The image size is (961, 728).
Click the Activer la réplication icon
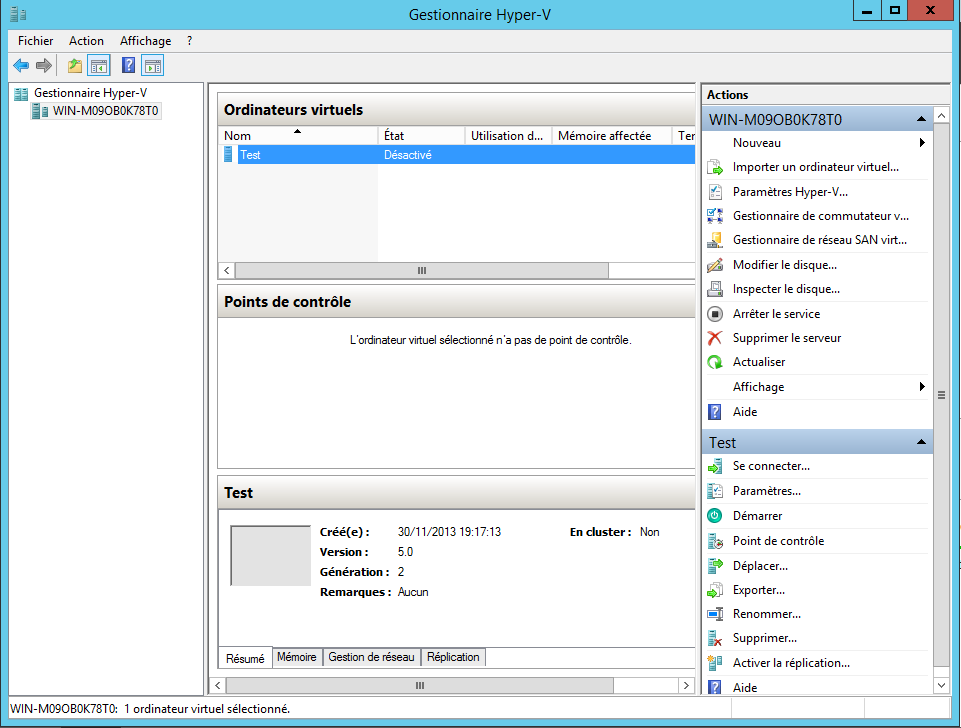(x=715, y=663)
